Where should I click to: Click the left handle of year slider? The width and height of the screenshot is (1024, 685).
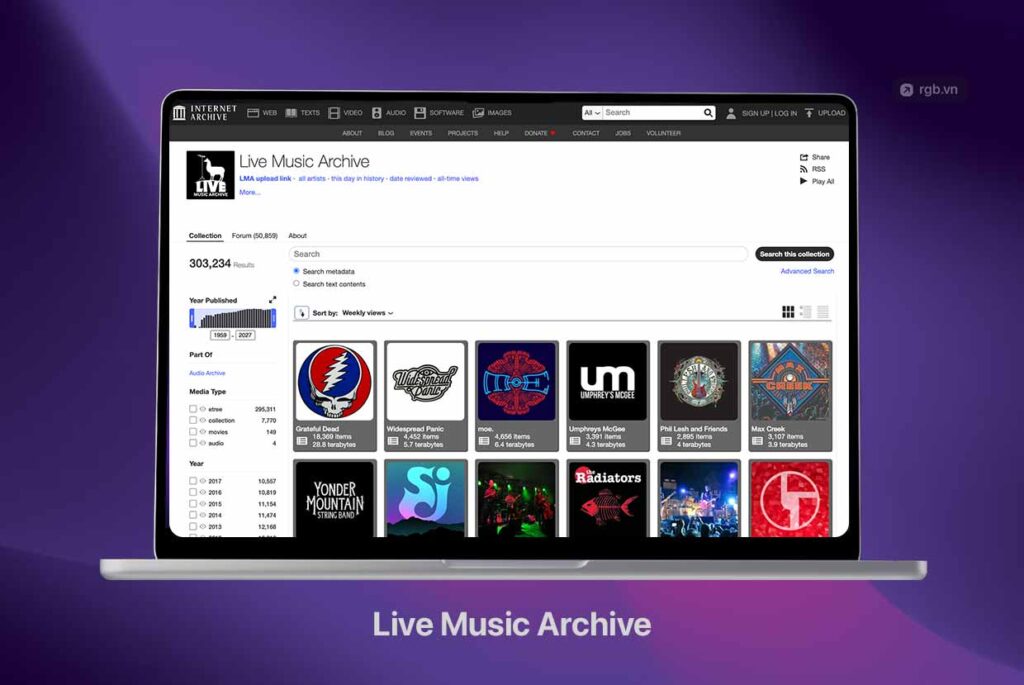(192, 318)
